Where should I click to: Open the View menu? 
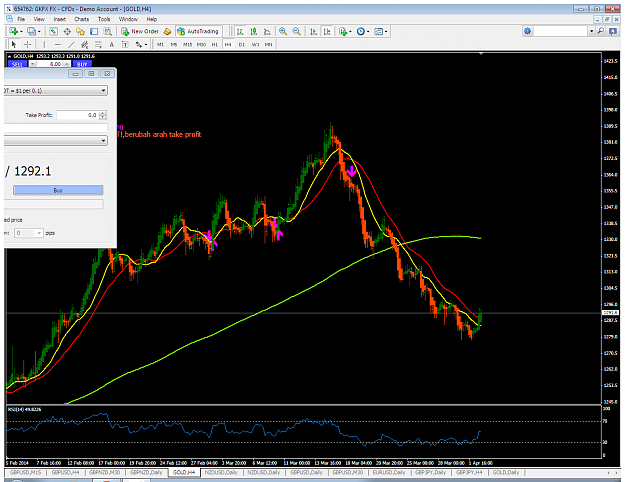[39, 19]
